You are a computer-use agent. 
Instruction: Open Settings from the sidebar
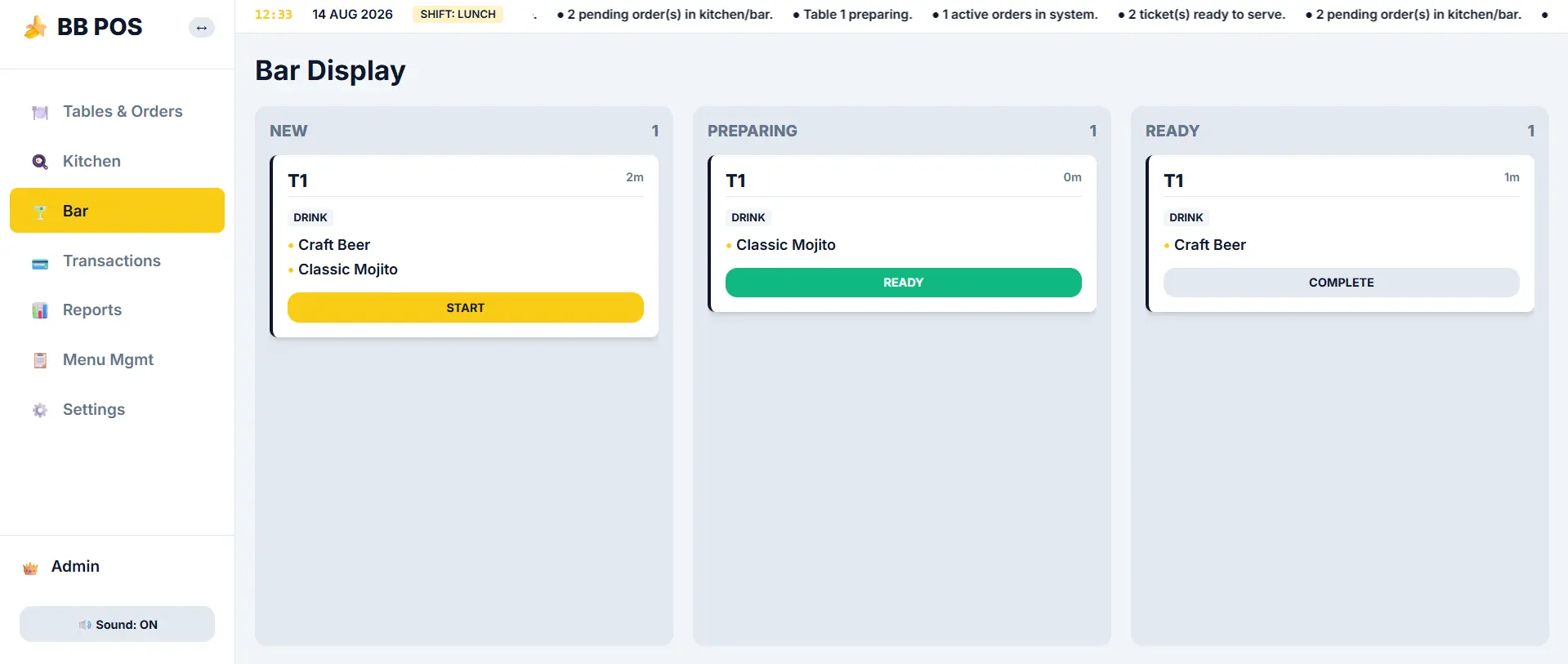pos(117,409)
